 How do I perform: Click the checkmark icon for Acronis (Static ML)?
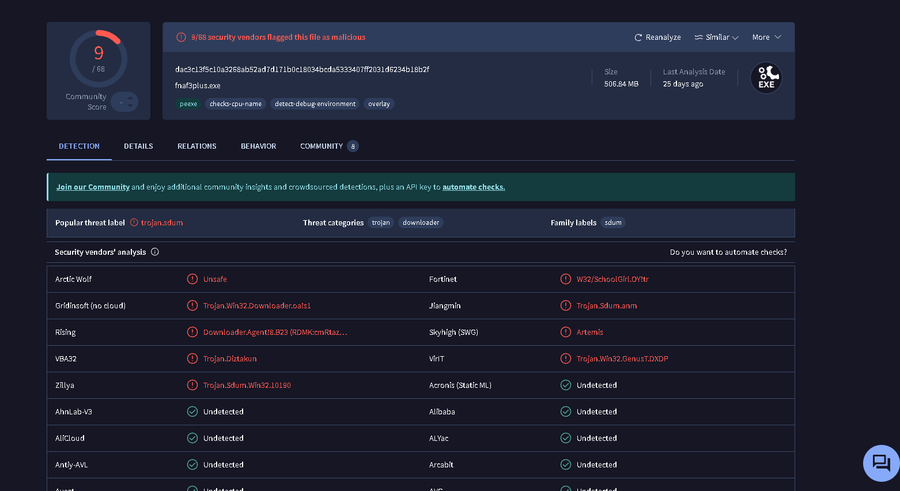click(566, 385)
